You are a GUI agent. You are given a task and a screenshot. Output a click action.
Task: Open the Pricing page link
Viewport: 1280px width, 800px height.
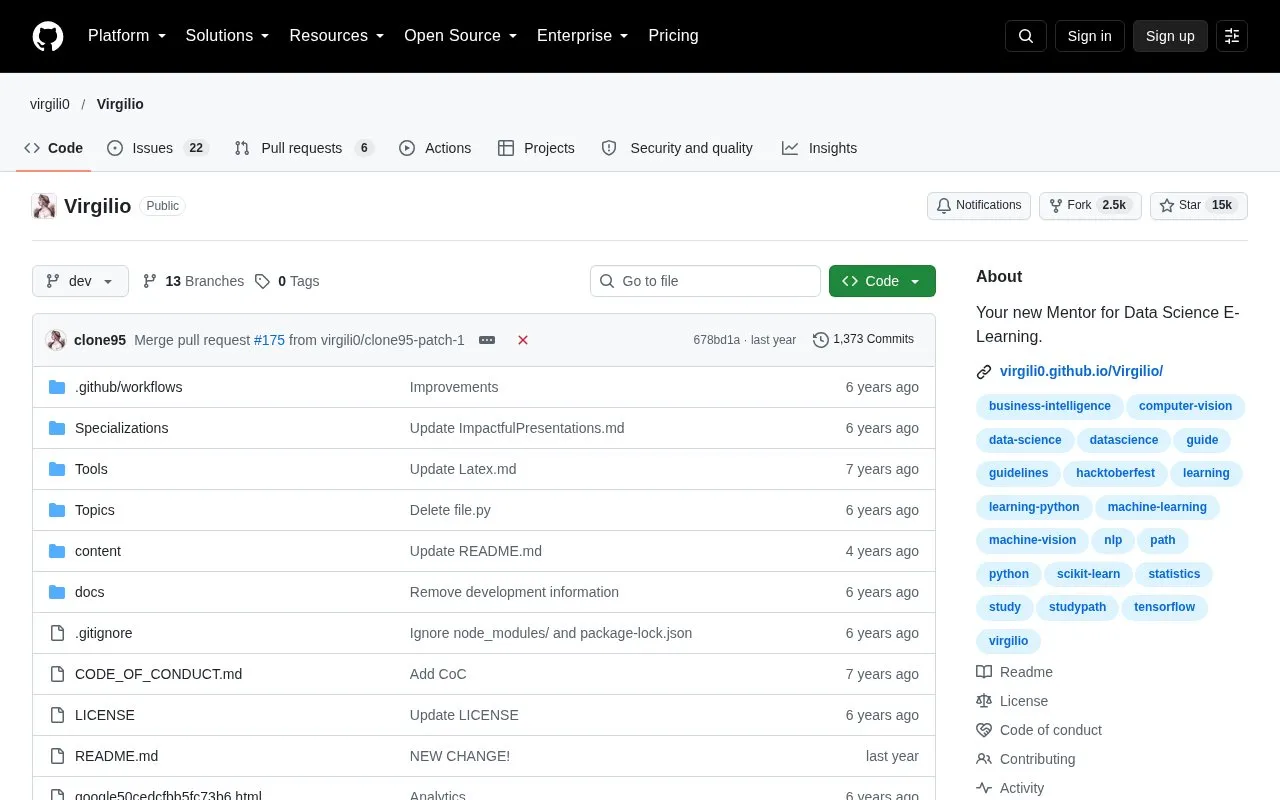point(673,36)
